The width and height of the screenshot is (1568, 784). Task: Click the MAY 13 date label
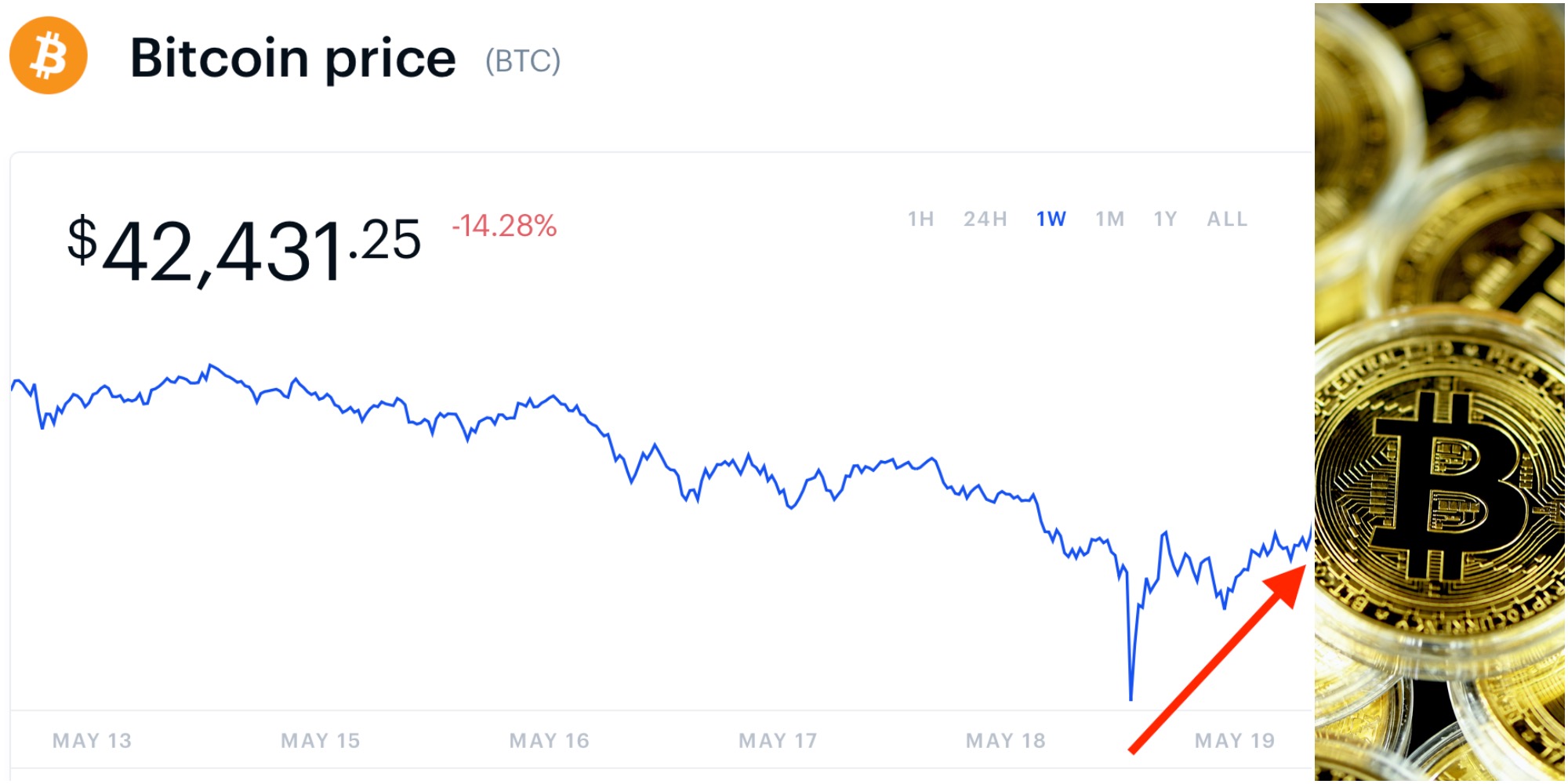[x=92, y=740]
